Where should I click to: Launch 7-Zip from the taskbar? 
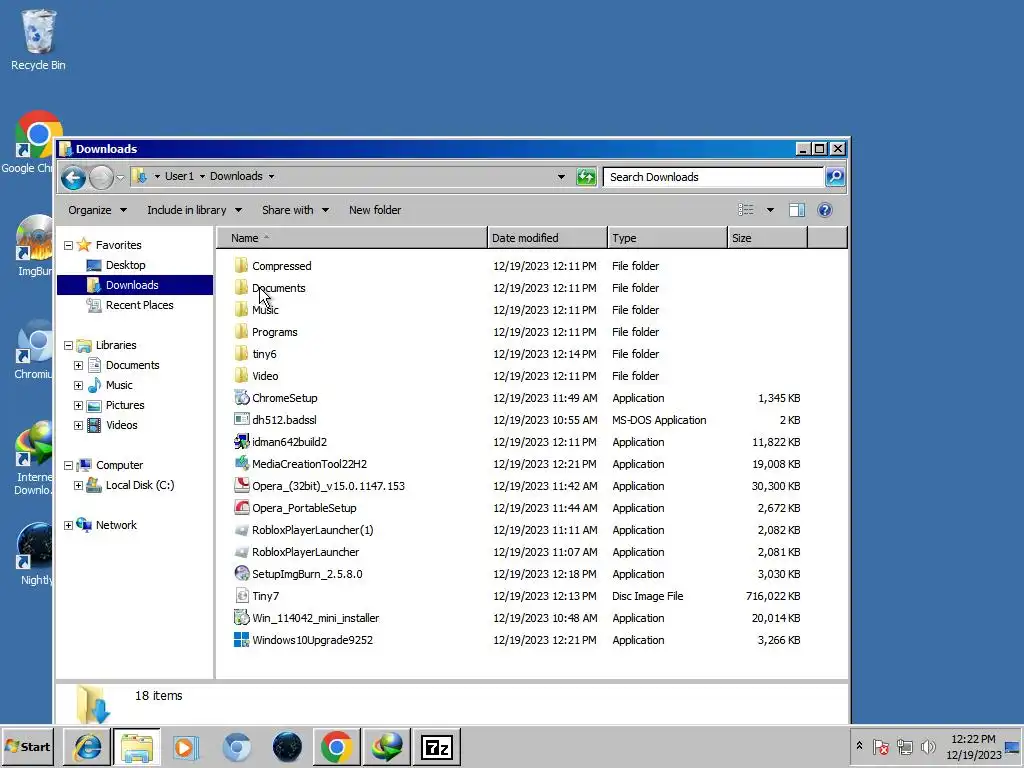436,746
